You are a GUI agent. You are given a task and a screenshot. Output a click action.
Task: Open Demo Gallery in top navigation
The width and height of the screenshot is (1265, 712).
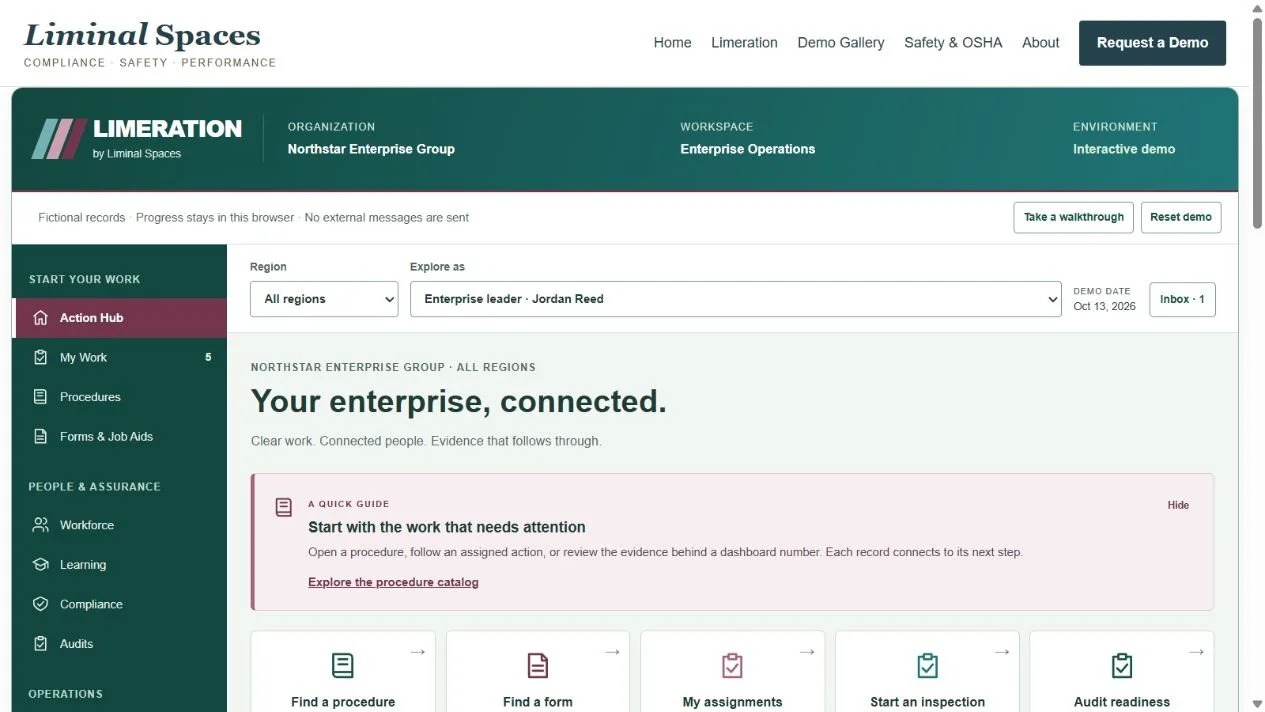coord(841,43)
